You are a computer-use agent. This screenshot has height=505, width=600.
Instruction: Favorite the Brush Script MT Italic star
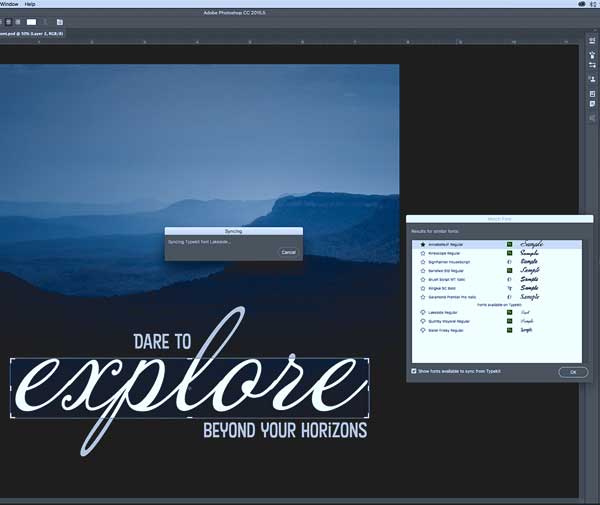pyautogui.click(x=423, y=280)
